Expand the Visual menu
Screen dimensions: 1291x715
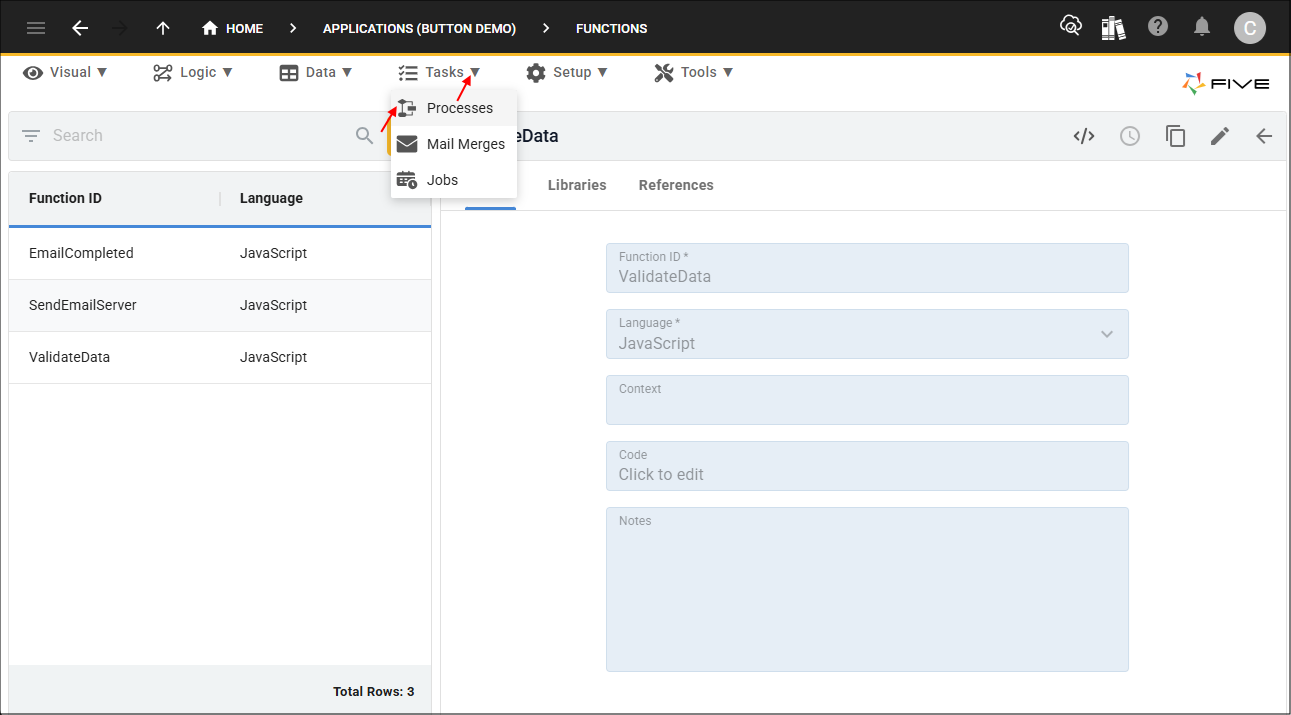65,72
